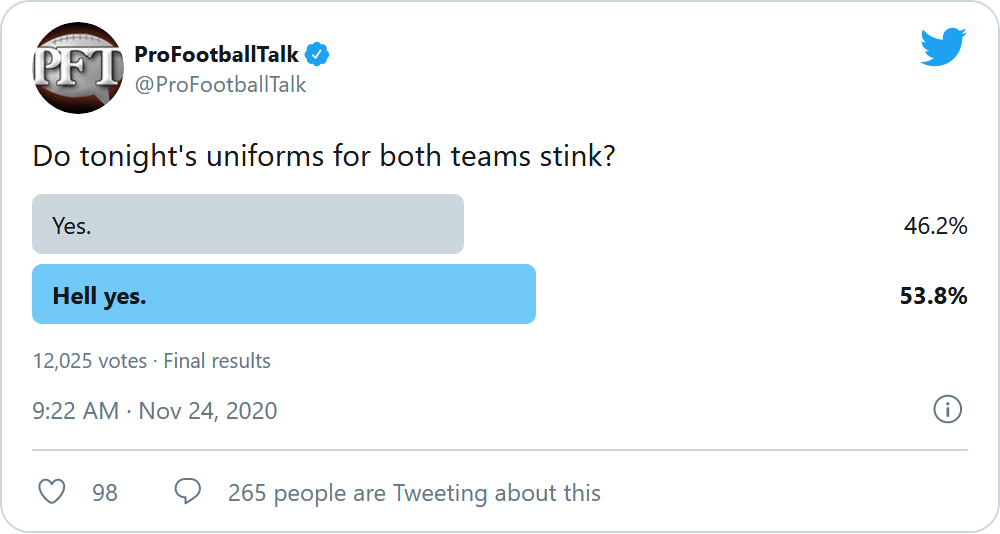The width and height of the screenshot is (1000, 534).
Task: Click the Twitter bird logo
Action: [943, 47]
